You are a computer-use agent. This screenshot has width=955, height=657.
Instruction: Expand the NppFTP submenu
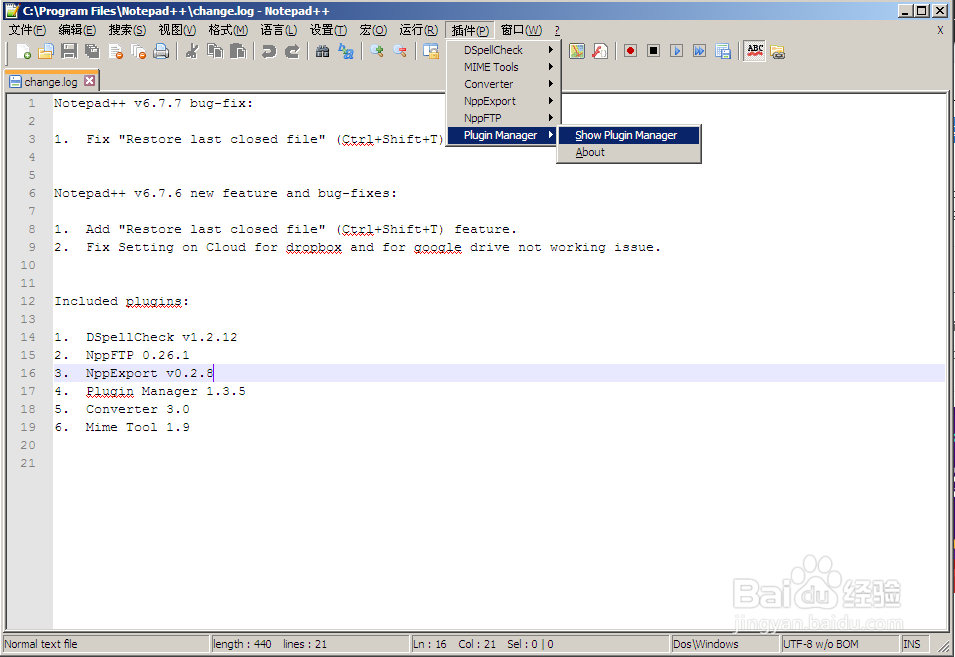(x=503, y=118)
